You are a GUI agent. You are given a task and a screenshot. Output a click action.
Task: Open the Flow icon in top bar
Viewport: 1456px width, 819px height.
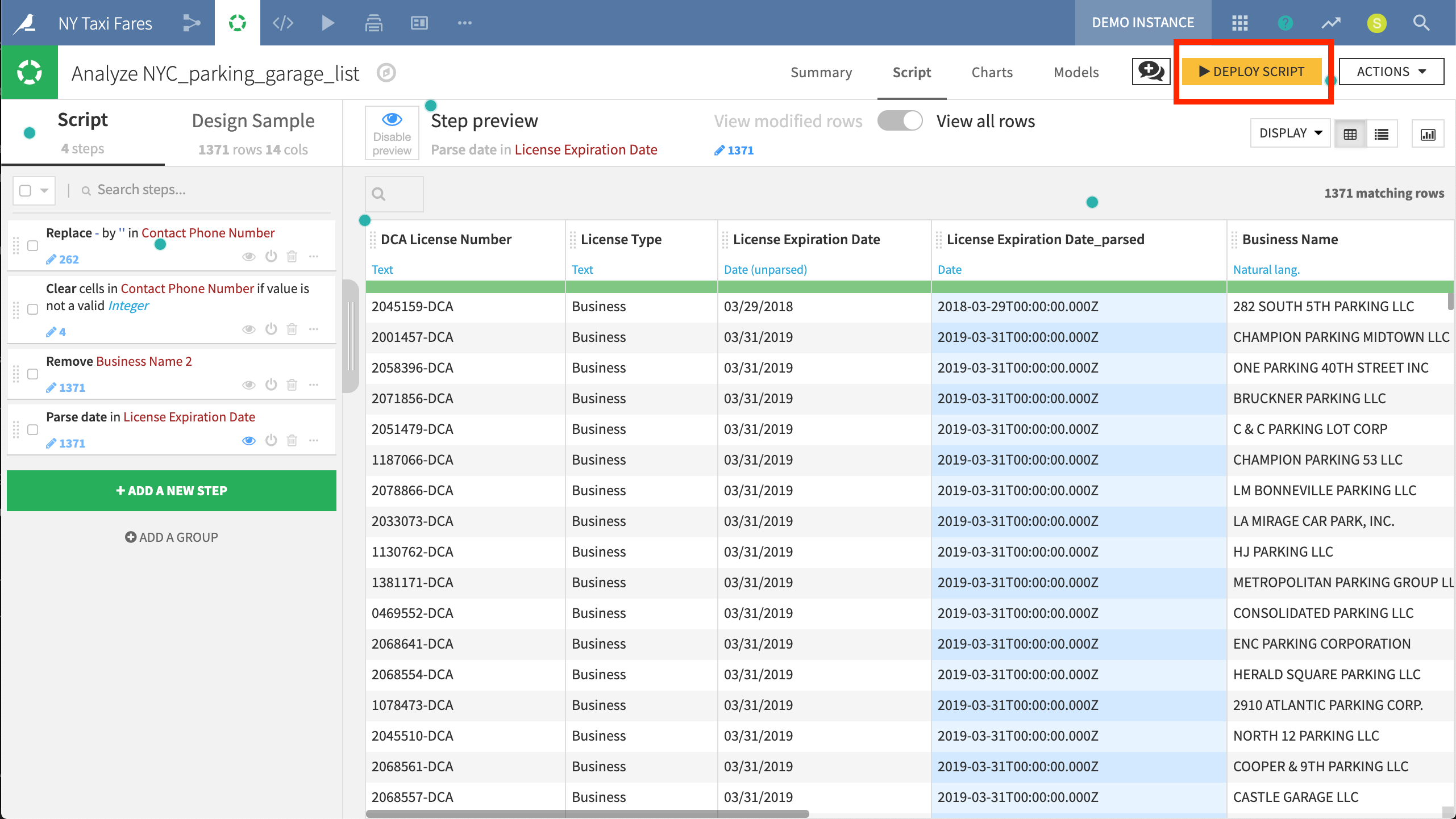[192, 23]
